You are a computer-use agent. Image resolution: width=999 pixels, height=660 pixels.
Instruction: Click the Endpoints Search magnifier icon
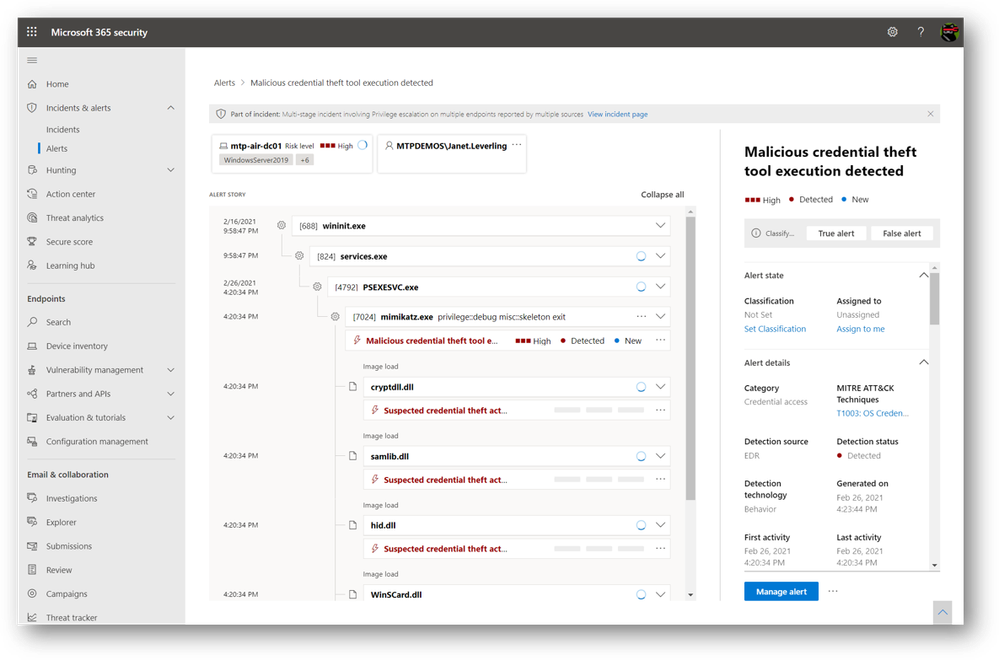pos(32,322)
